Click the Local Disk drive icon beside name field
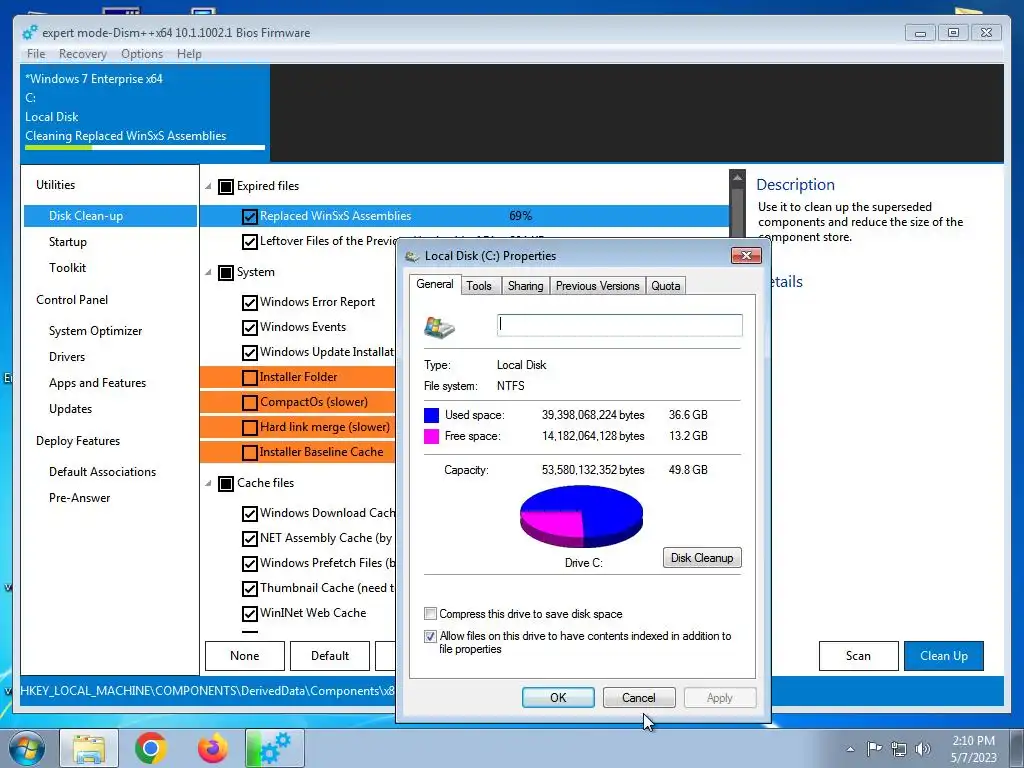The height and width of the screenshot is (768, 1024). coord(440,327)
